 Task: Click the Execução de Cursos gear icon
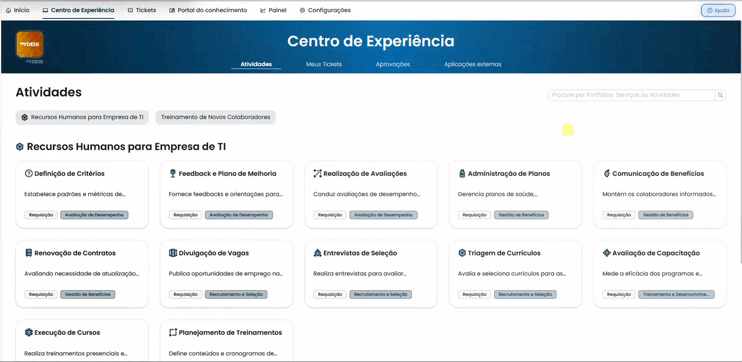(x=28, y=333)
